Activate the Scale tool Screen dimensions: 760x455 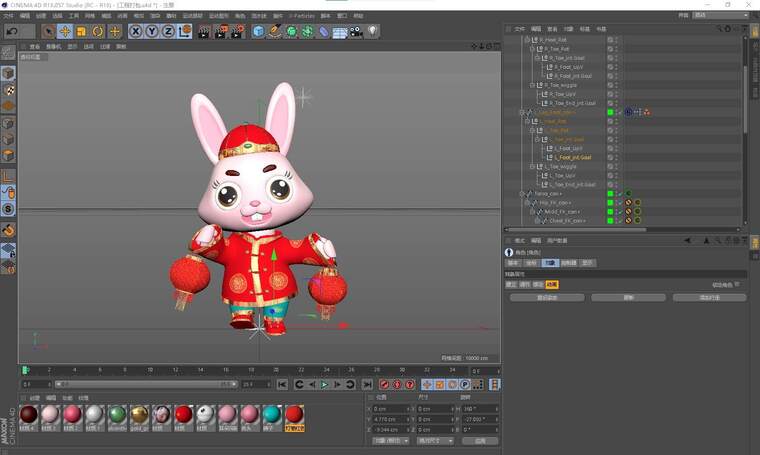pyautogui.click(x=81, y=31)
